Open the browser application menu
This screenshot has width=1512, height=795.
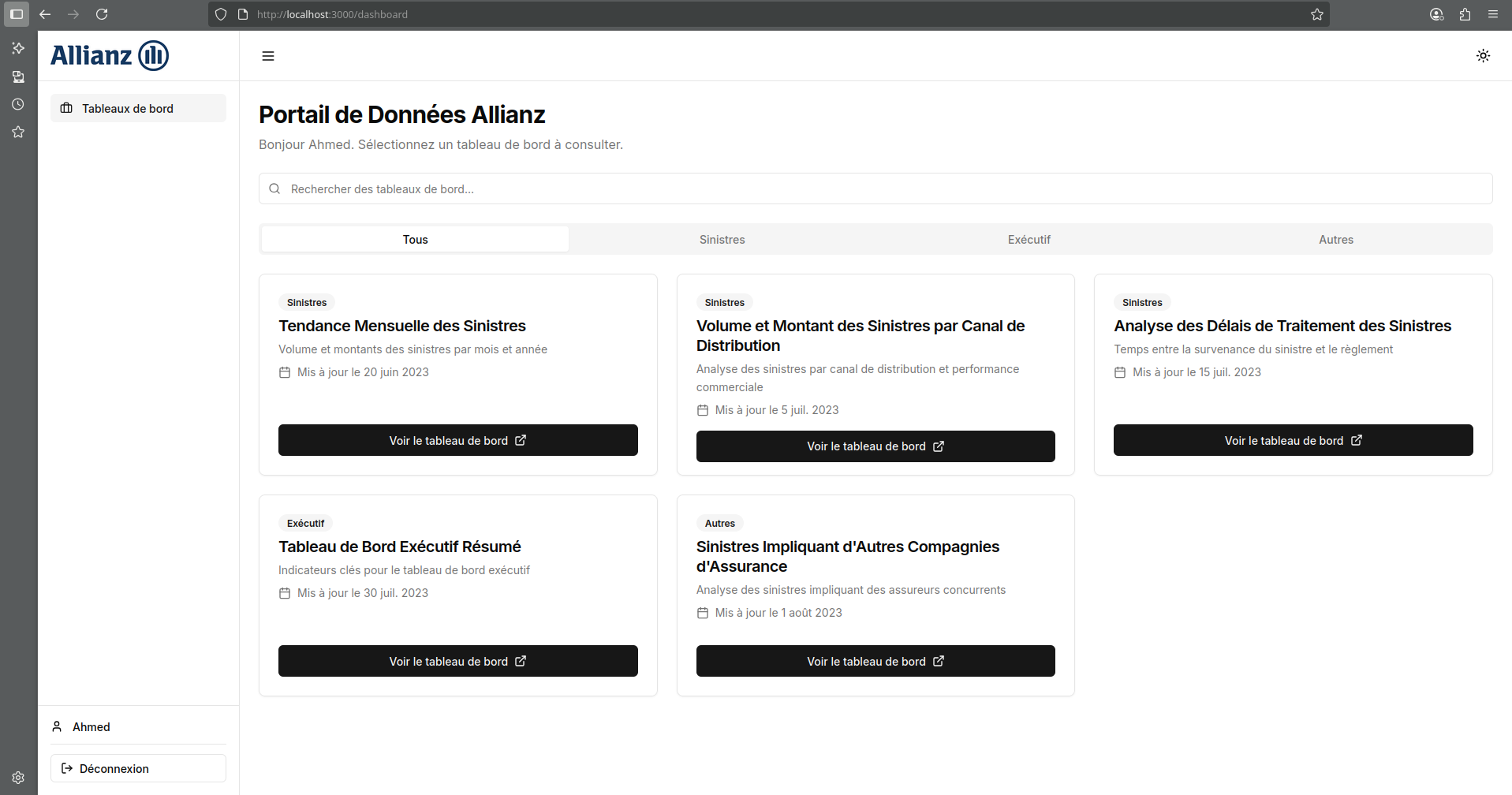(x=1493, y=14)
